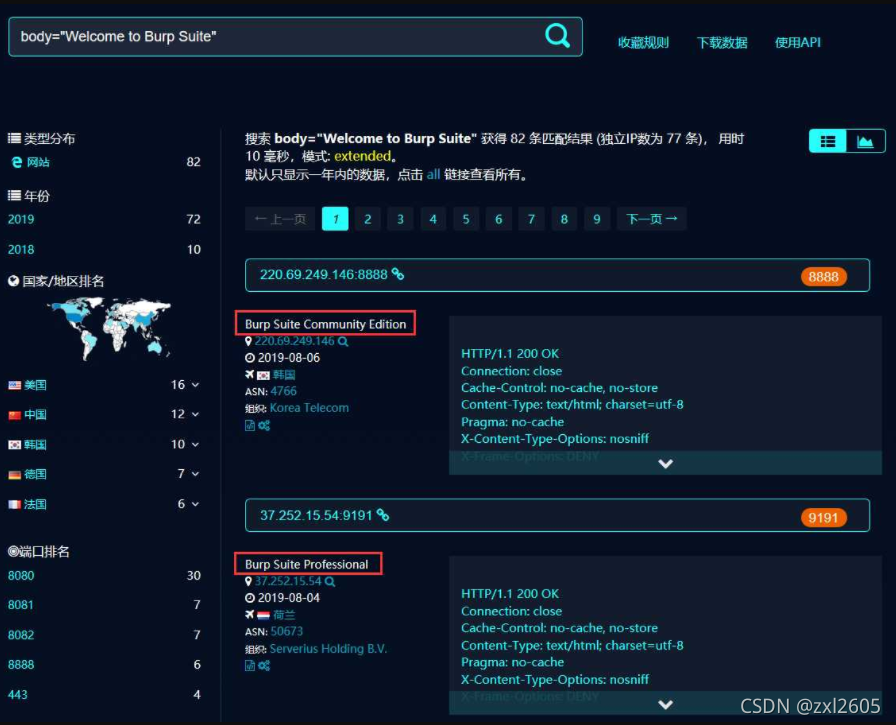Click 使用API link
This screenshot has width=896, height=725.
(798, 42)
